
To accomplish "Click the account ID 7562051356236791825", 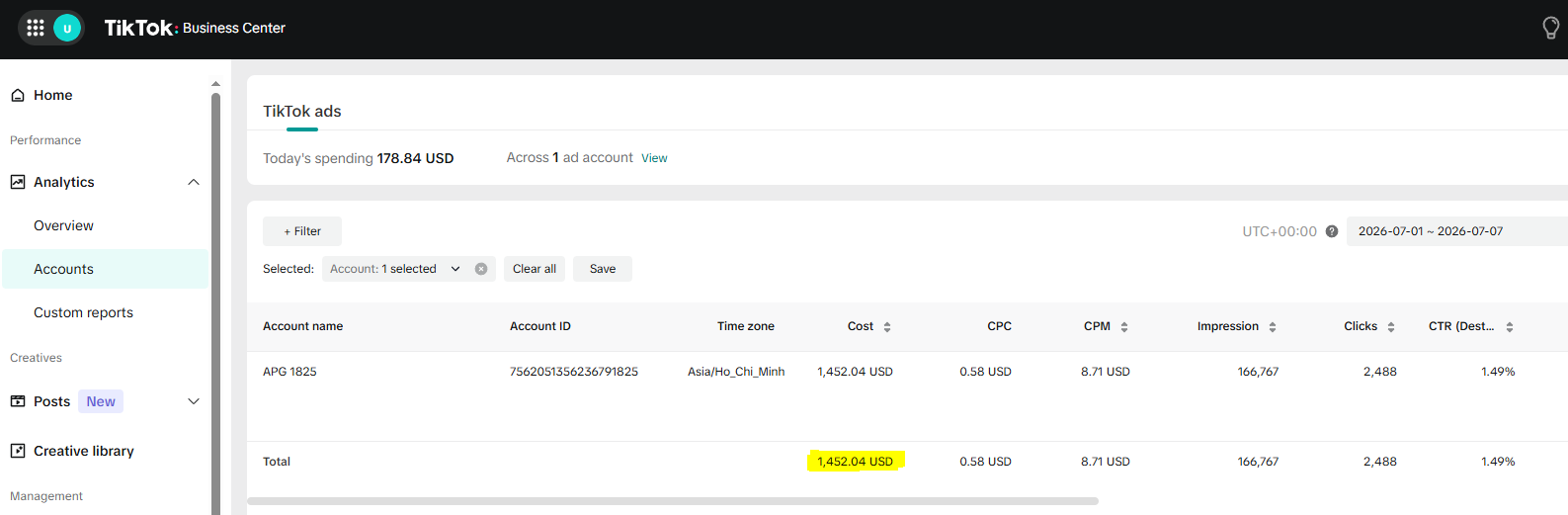I will pos(574,372).
